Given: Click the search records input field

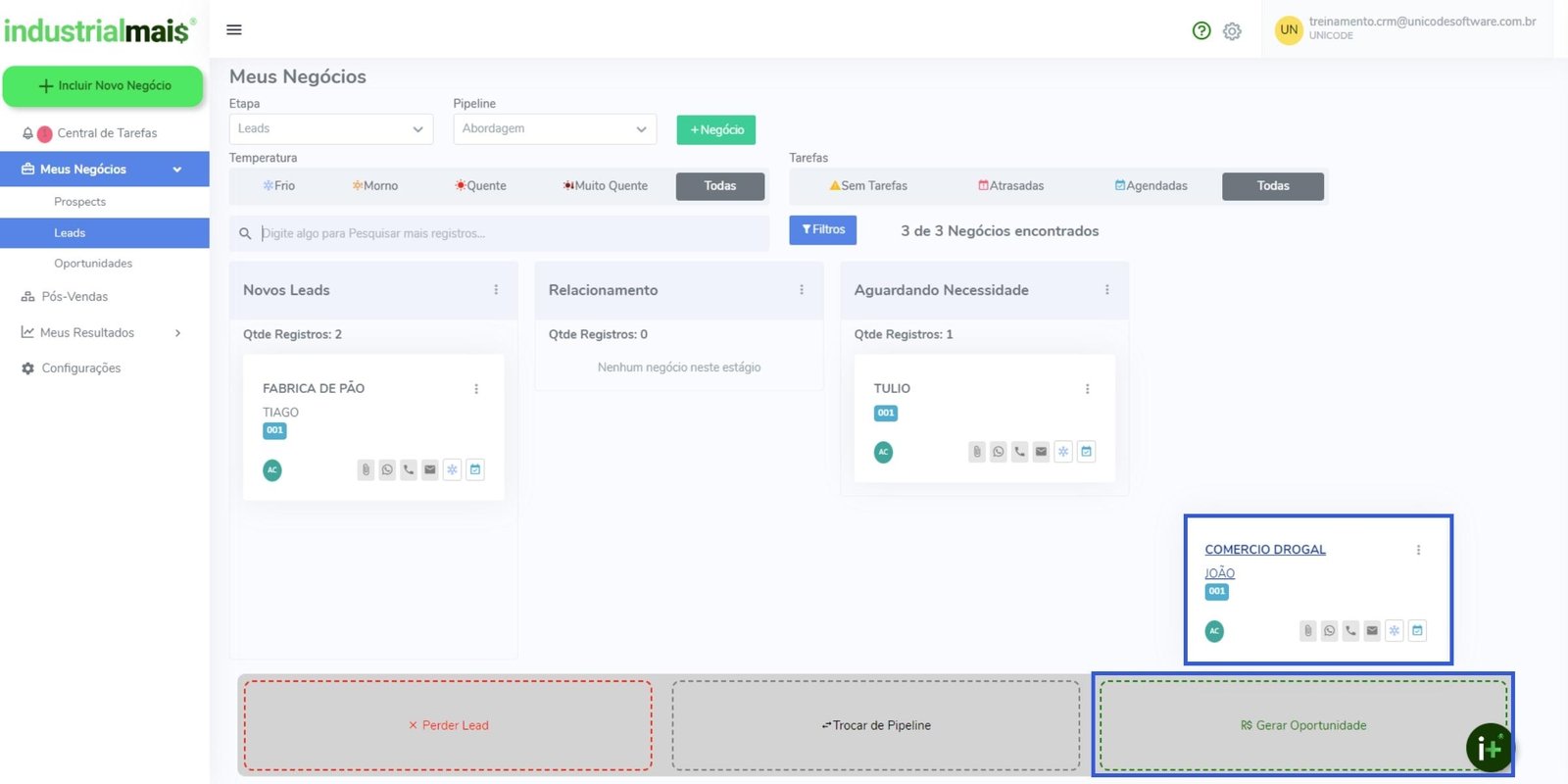Looking at the screenshot, I should point(510,233).
